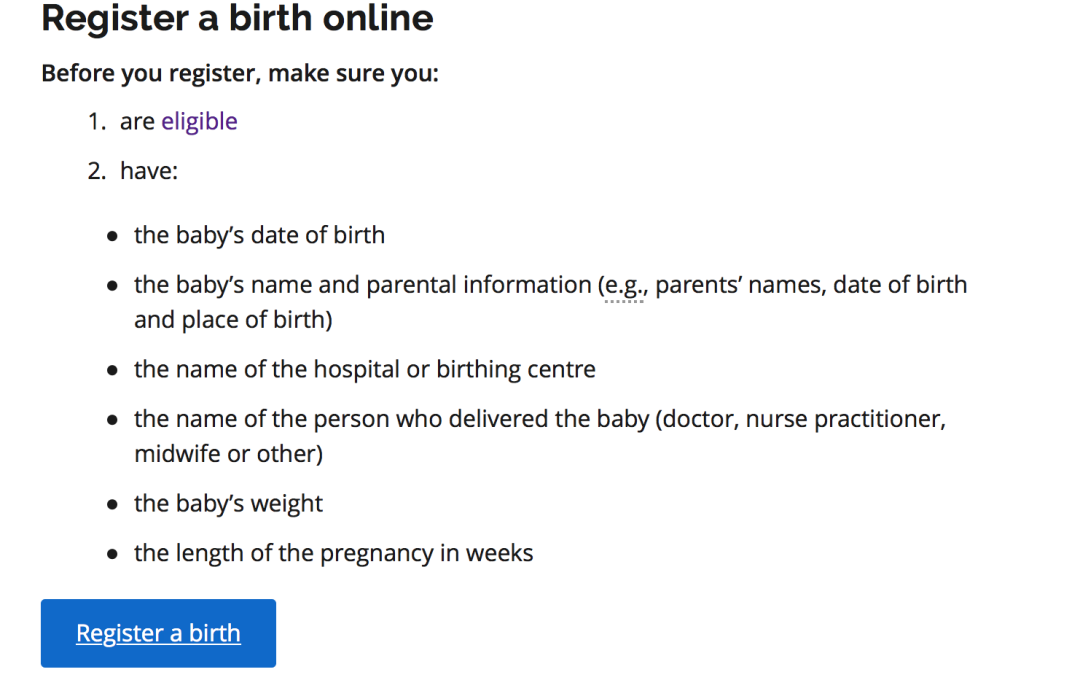Click the text 'and place of birth)'
Viewport: 1080px width, 699px height.
233,321
